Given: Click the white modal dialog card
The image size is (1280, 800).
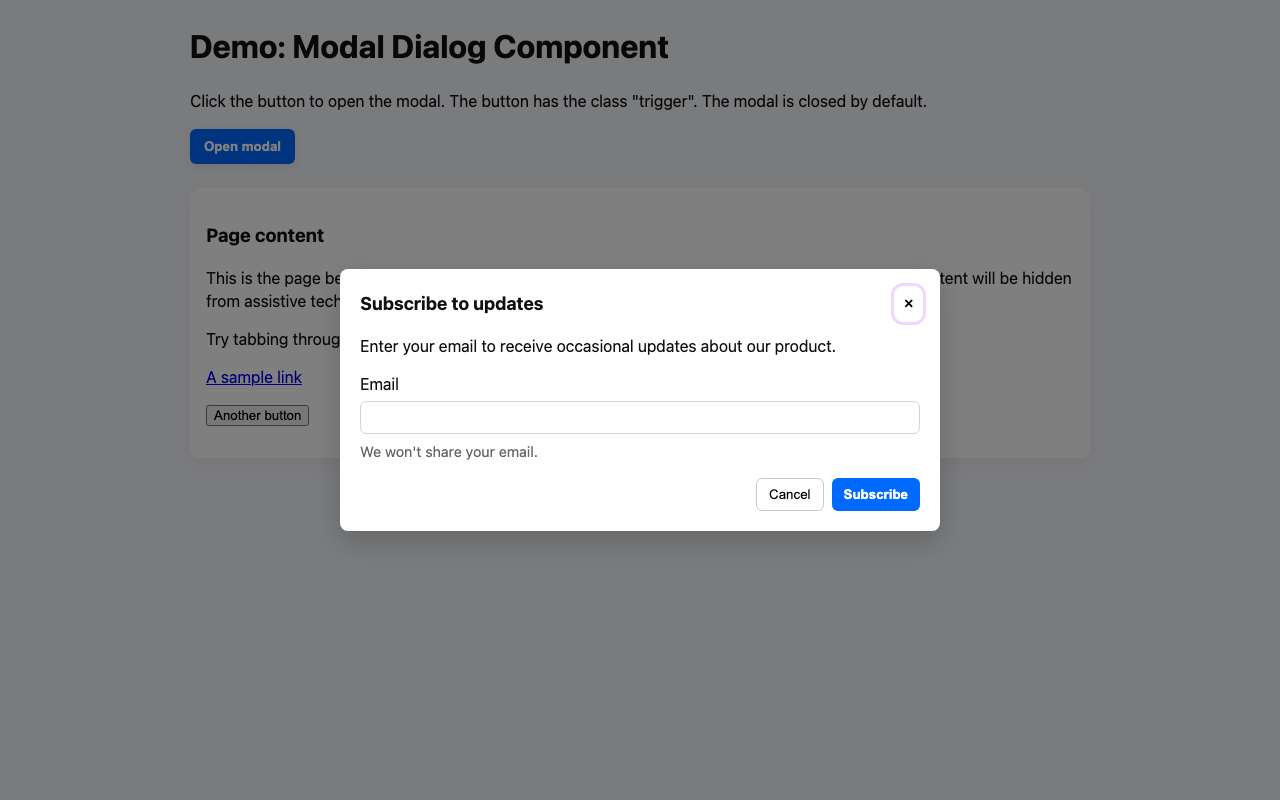Looking at the screenshot, I should 640,400.
